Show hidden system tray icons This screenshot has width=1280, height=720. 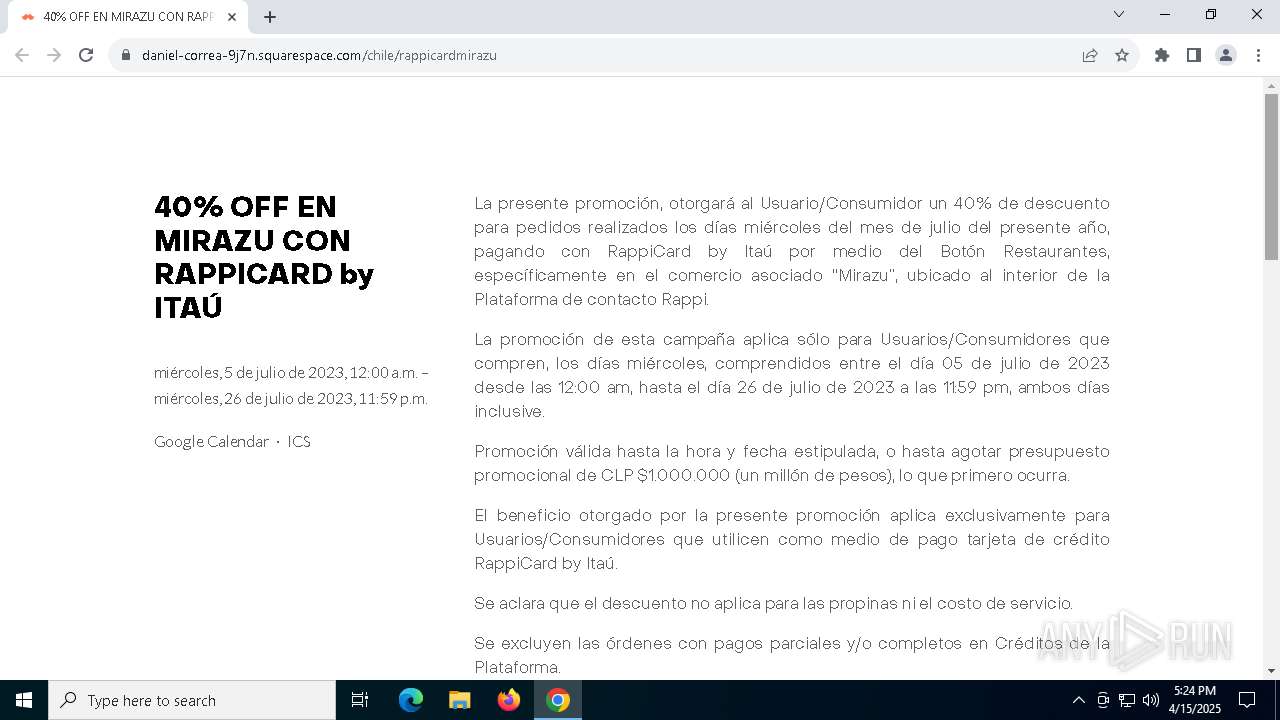coord(1078,700)
